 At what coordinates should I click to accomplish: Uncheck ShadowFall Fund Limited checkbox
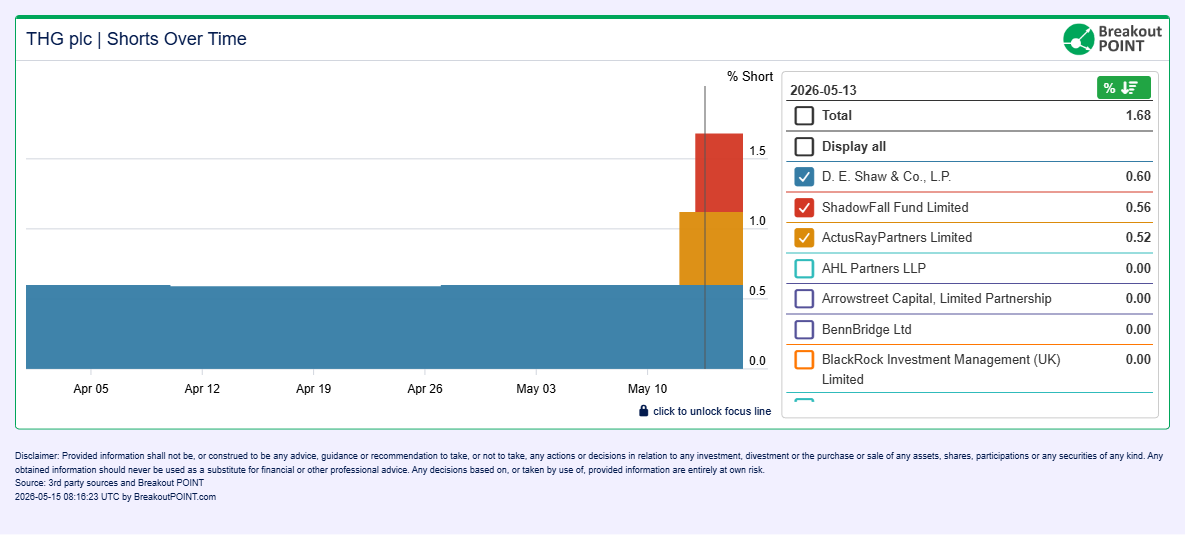(804, 207)
